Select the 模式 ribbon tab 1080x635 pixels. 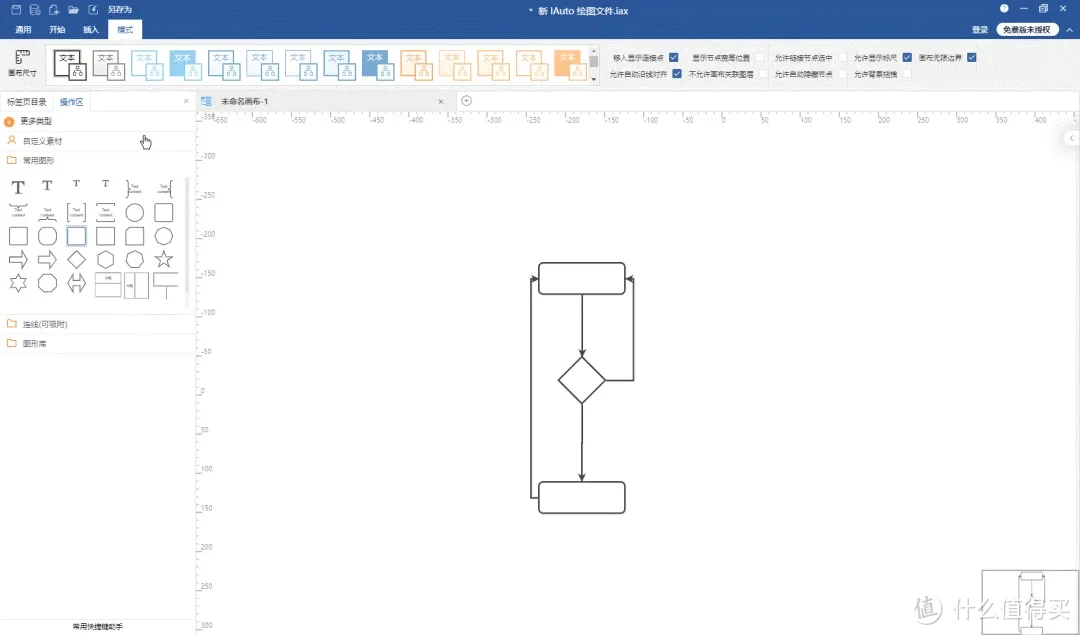pos(125,30)
